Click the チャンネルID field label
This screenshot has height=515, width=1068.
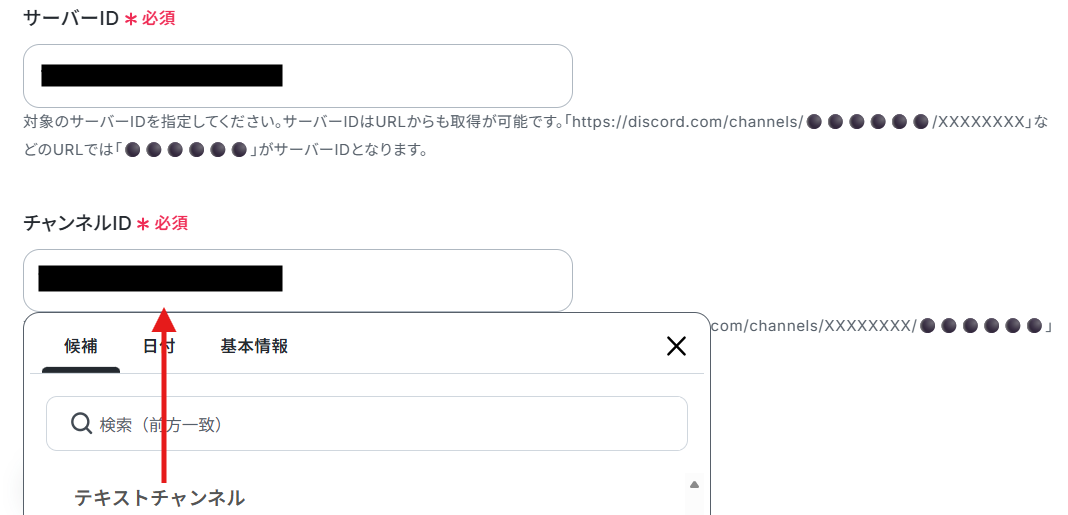click(x=77, y=223)
